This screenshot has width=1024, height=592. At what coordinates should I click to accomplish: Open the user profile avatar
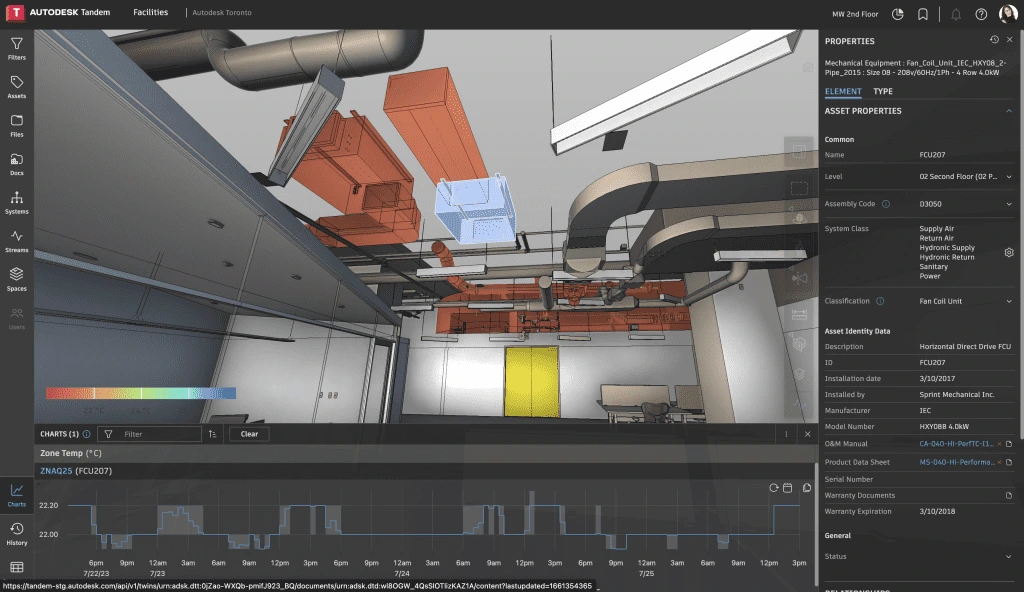click(x=1008, y=14)
